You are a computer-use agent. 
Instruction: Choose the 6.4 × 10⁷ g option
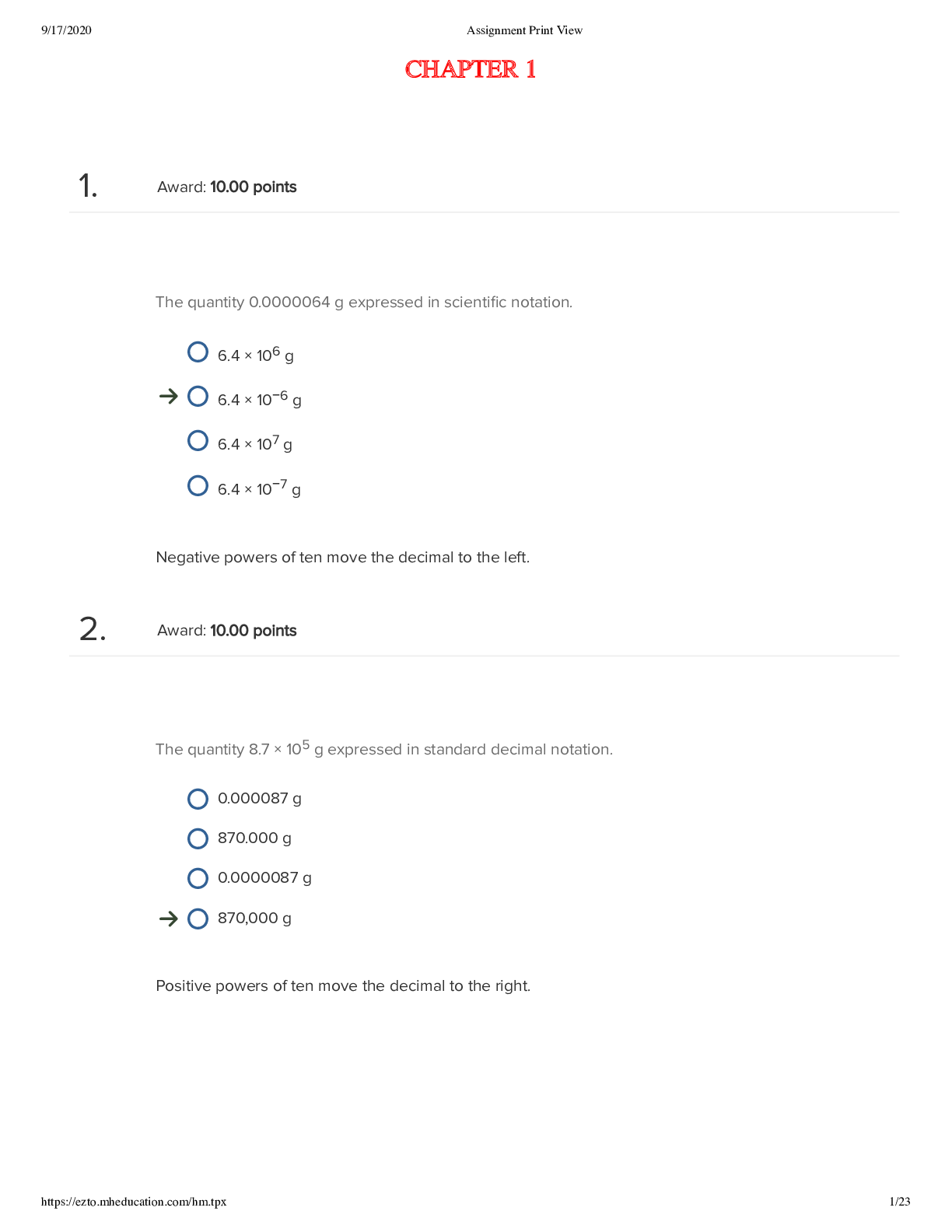[198, 441]
